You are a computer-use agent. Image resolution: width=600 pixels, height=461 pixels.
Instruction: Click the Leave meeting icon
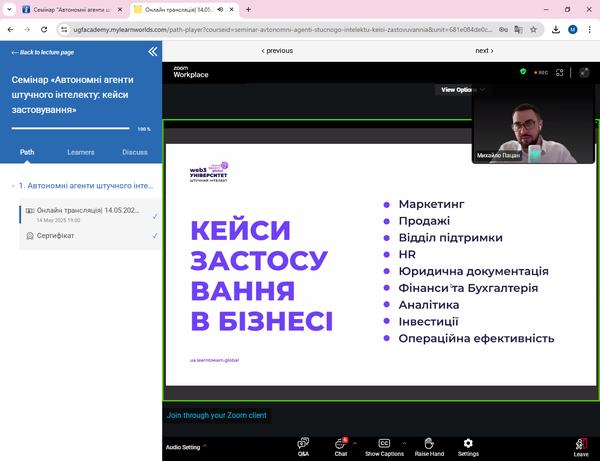(x=580, y=444)
